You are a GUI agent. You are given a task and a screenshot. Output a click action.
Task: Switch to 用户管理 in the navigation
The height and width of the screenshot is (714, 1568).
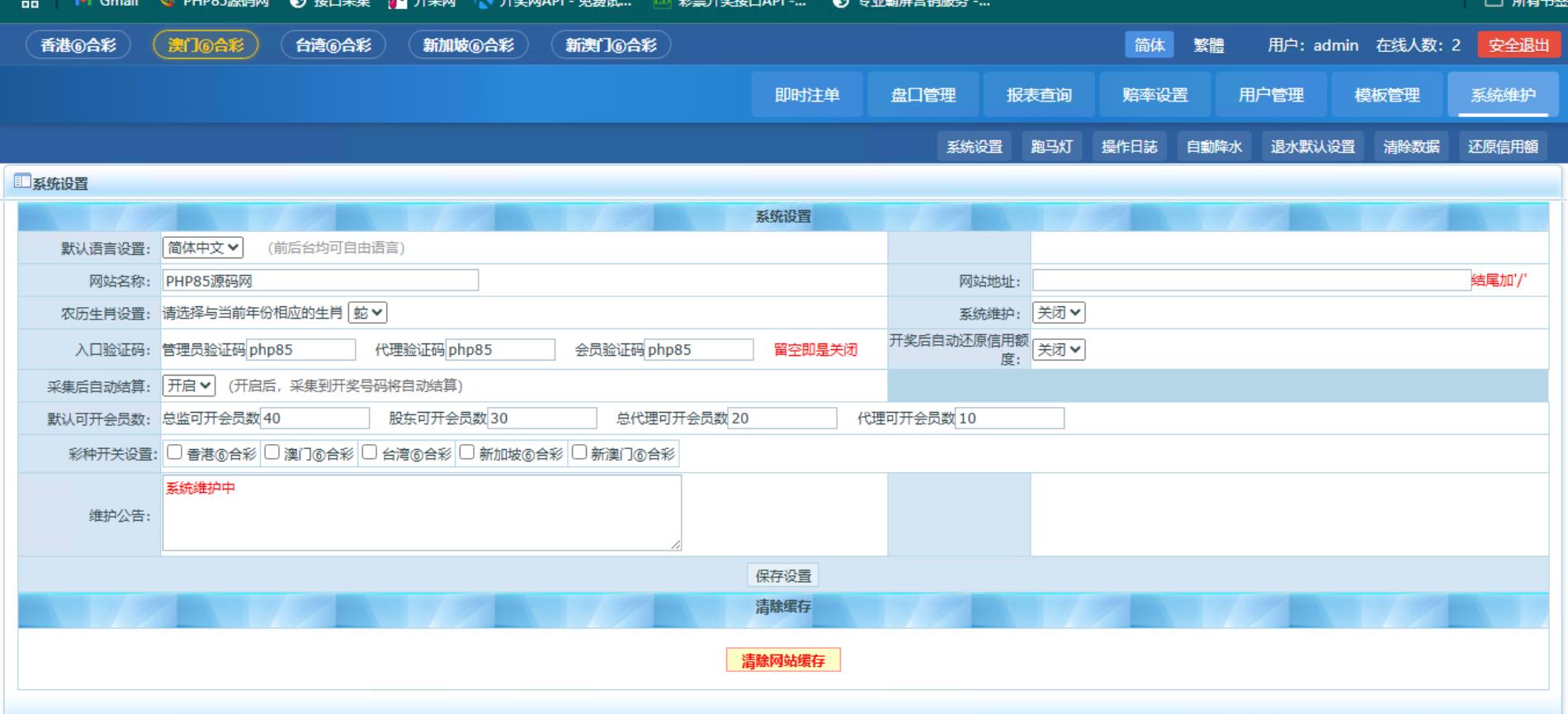tap(1271, 95)
